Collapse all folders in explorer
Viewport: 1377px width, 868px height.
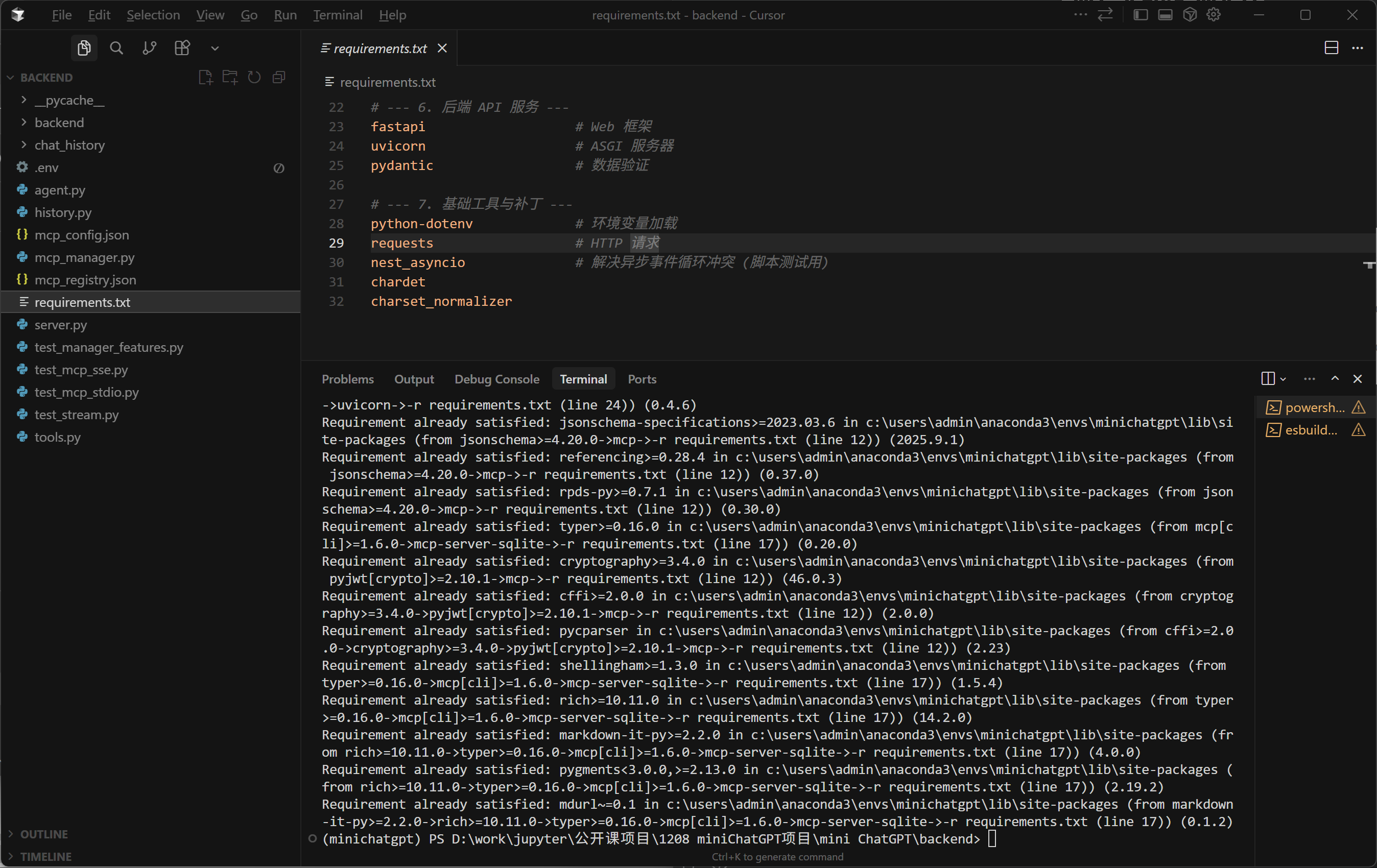pos(279,77)
